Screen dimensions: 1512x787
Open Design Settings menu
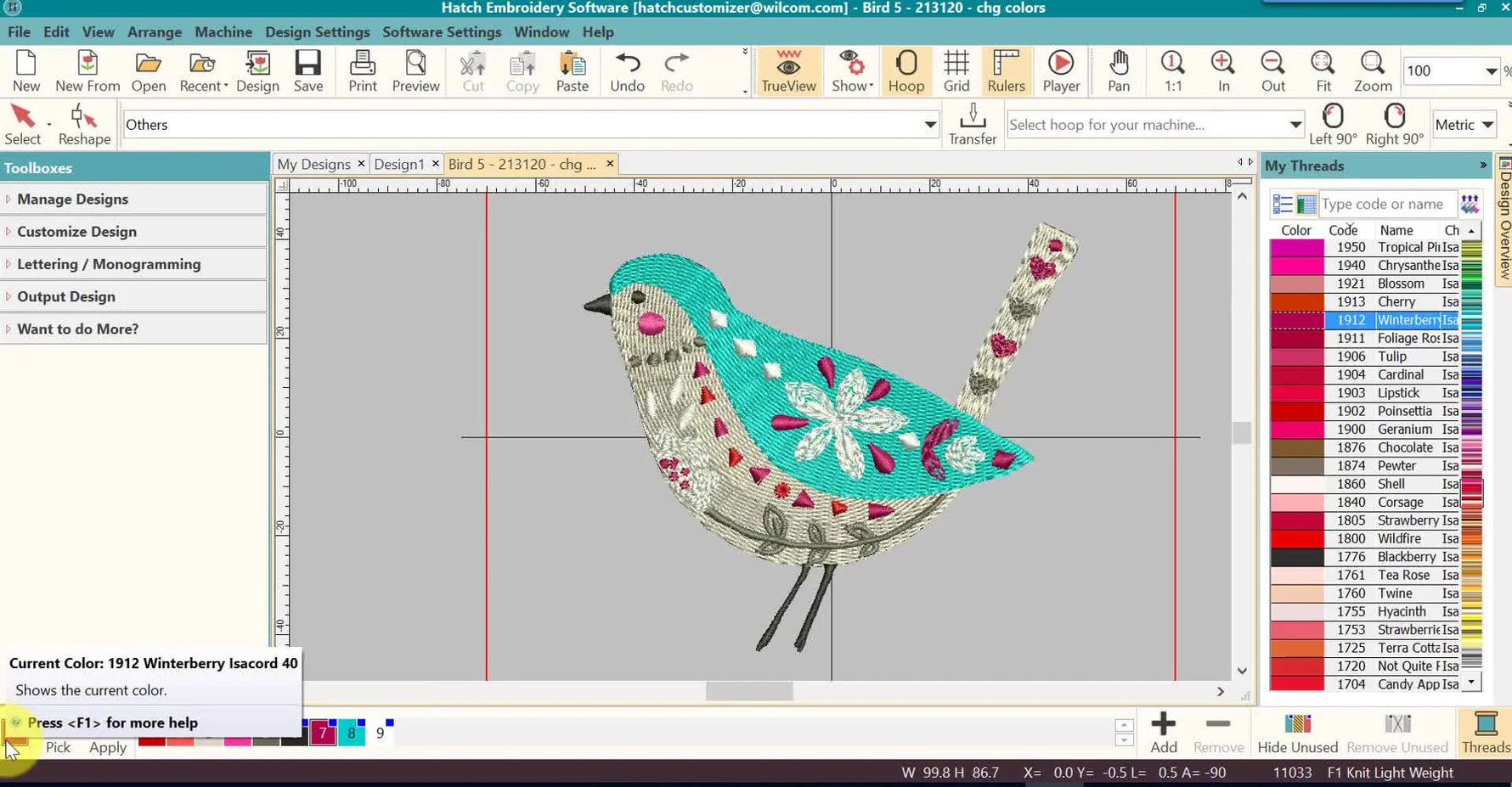[317, 32]
